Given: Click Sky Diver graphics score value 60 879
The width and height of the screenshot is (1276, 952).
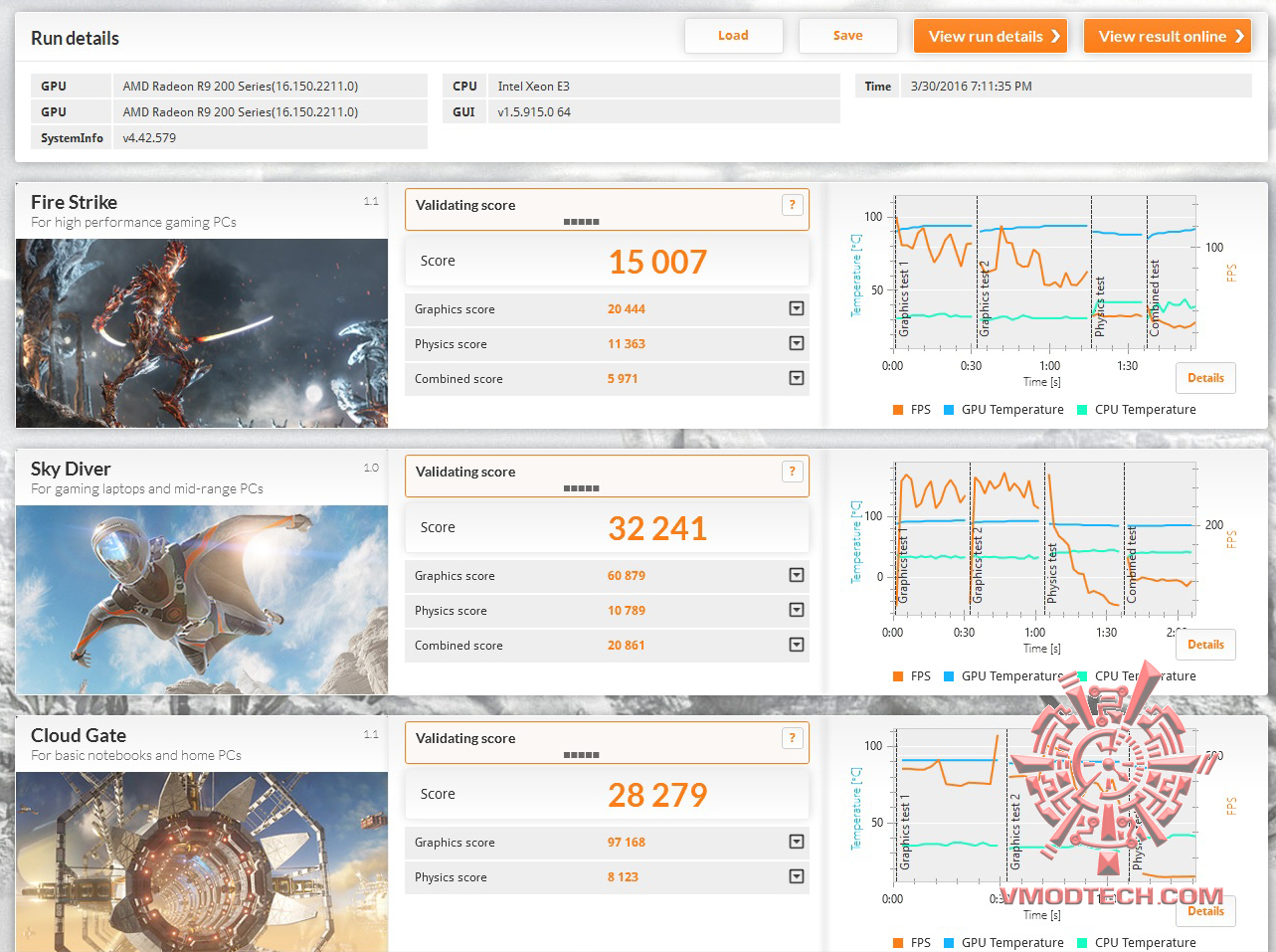Looking at the screenshot, I should point(627,576).
